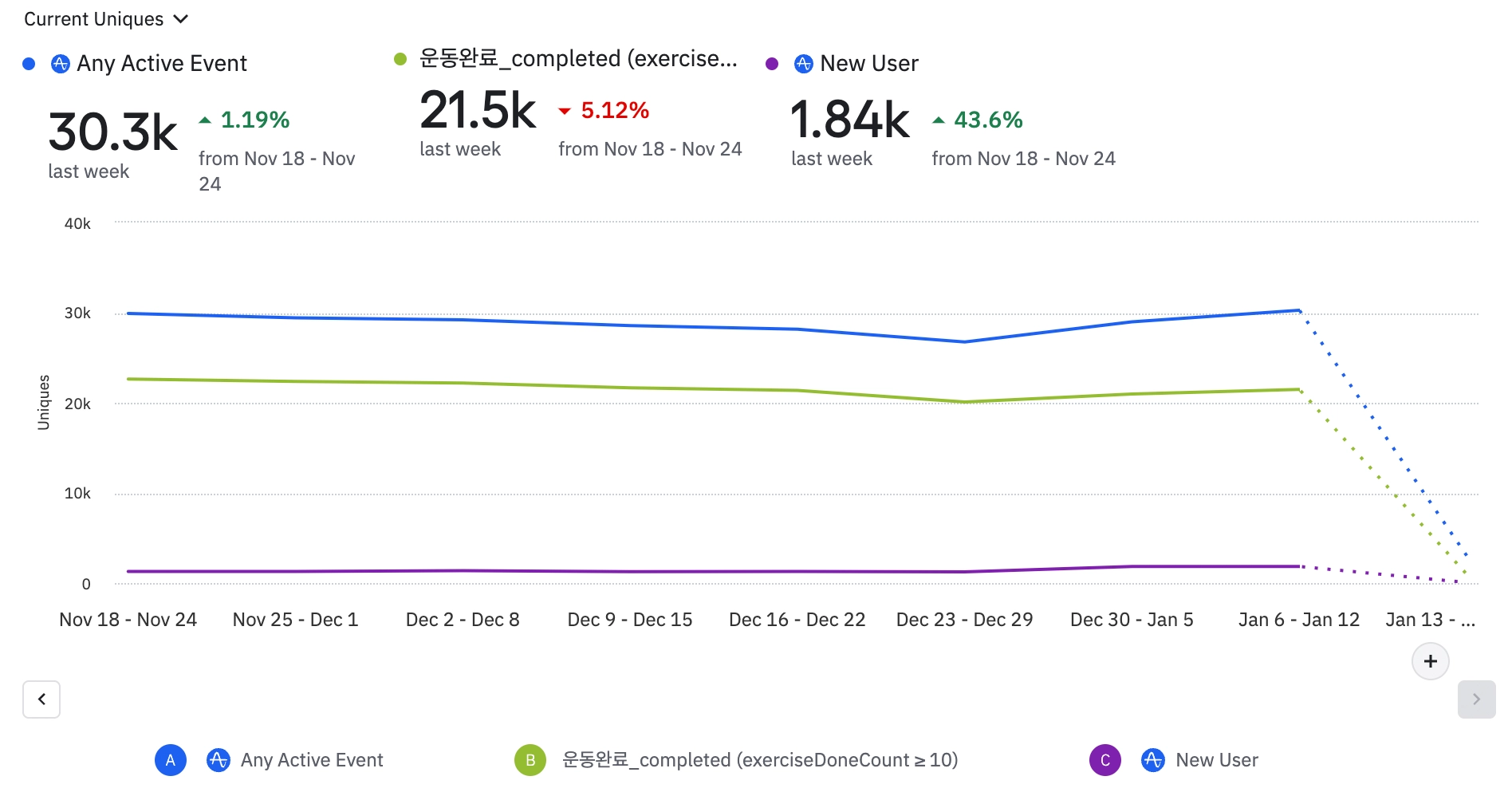Viewport: 1512px width, 788px height.
Task: Open the Current Uniques dropdown
Action: click(106, 19)
